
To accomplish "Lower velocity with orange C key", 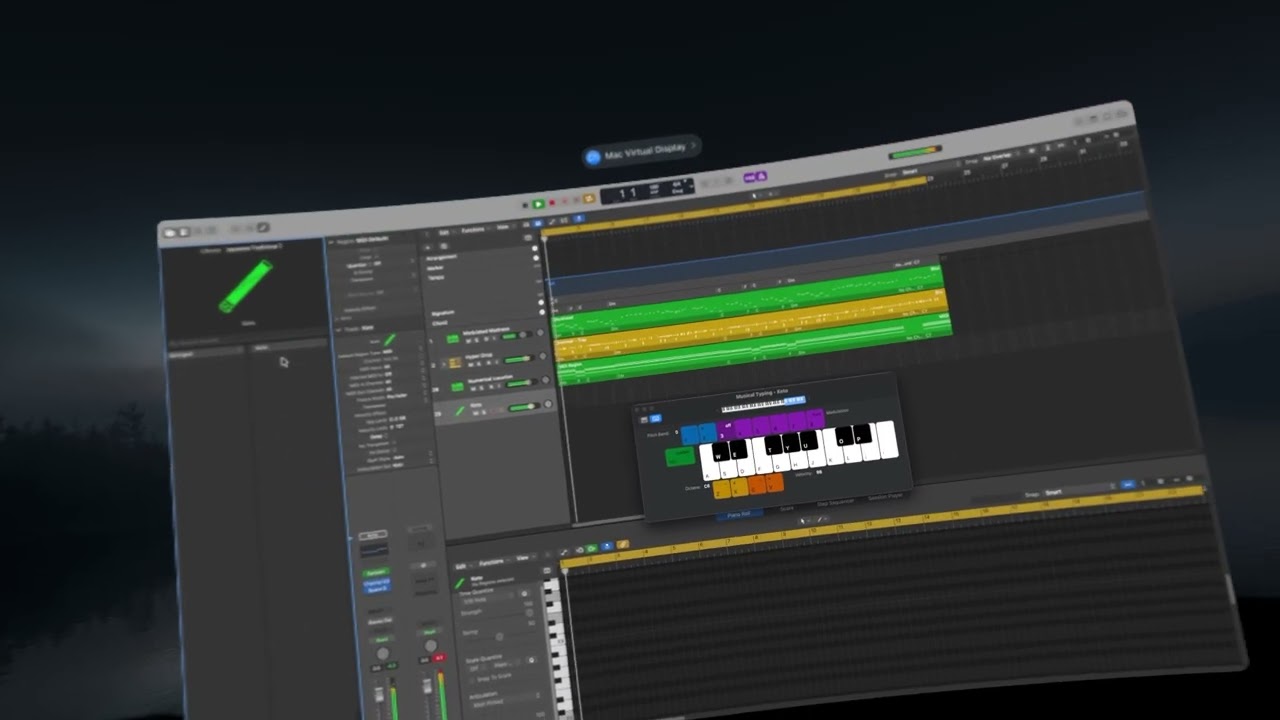I will pyautogui.click(x=757, y=485).
